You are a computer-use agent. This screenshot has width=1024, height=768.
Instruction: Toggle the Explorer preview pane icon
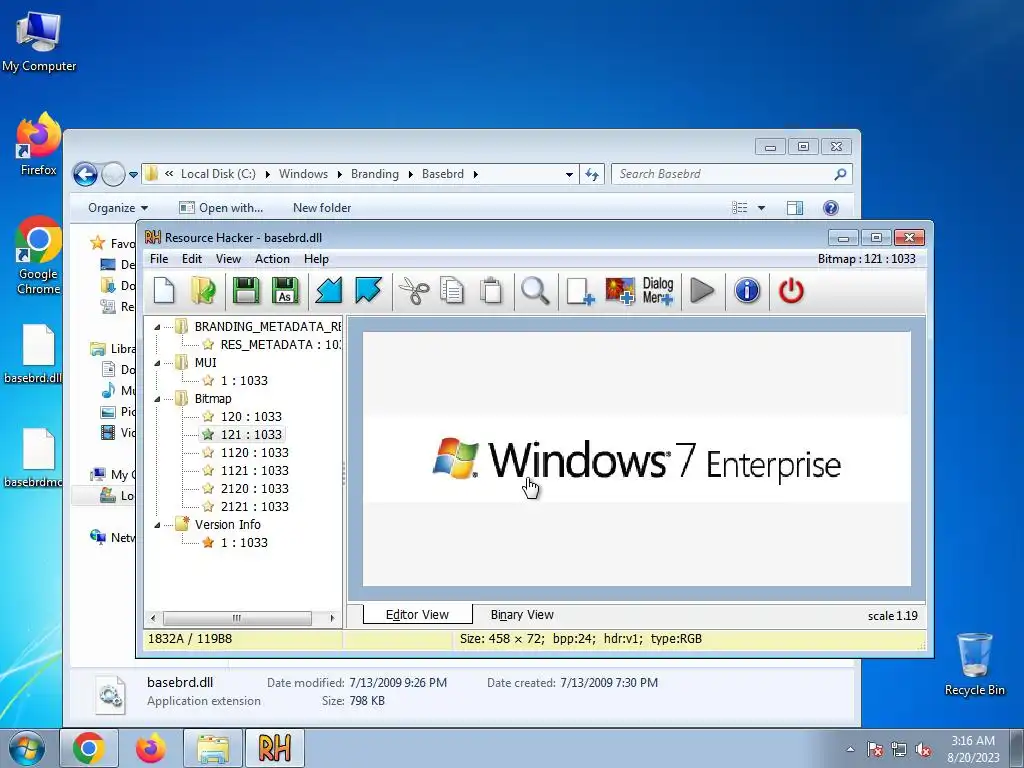coord(795,208)
